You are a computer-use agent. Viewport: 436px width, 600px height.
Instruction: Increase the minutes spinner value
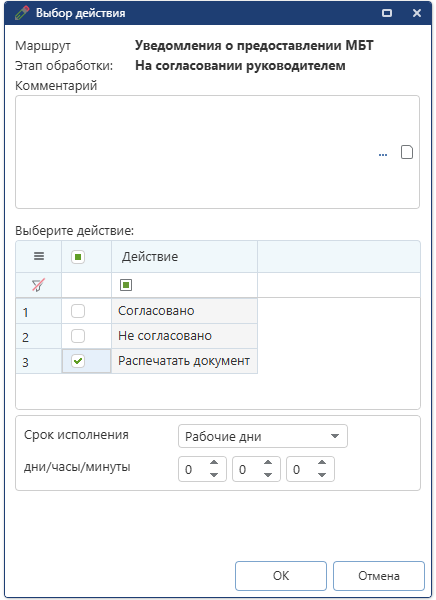pyautogui.click(x=322, y=463)
